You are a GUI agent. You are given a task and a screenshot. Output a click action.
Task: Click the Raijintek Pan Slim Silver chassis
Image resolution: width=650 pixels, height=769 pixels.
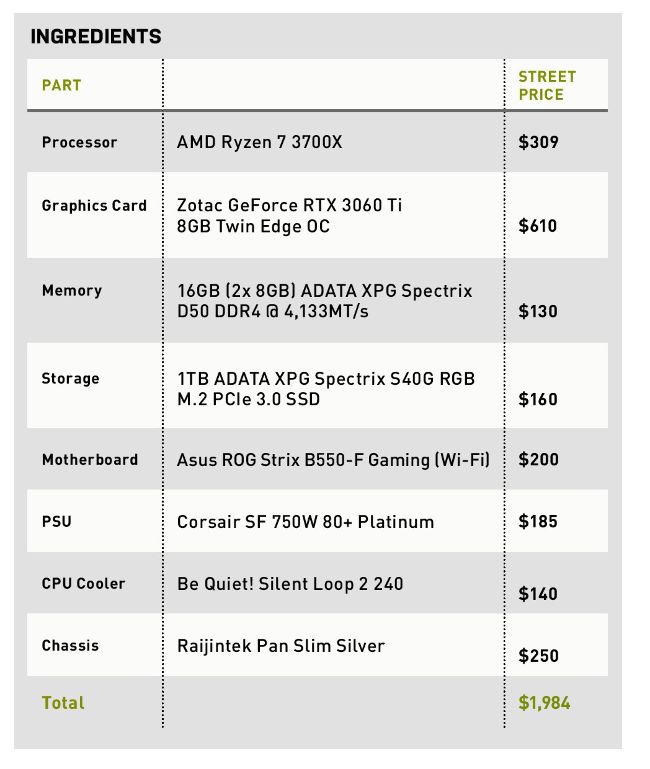pyautogui.click(x=281, y=646)
